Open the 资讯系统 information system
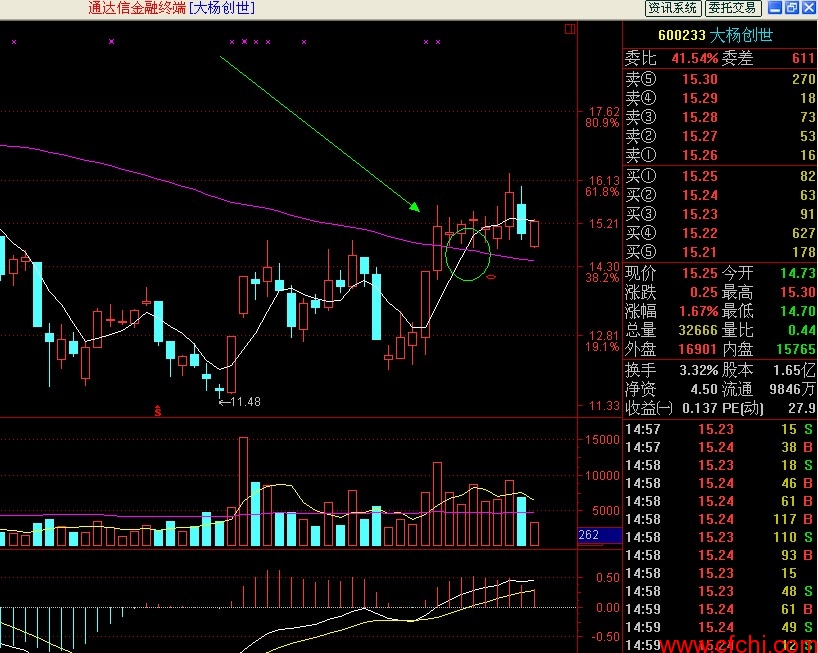The width and height of the screenshot is (818, 653). click(672, 8)
